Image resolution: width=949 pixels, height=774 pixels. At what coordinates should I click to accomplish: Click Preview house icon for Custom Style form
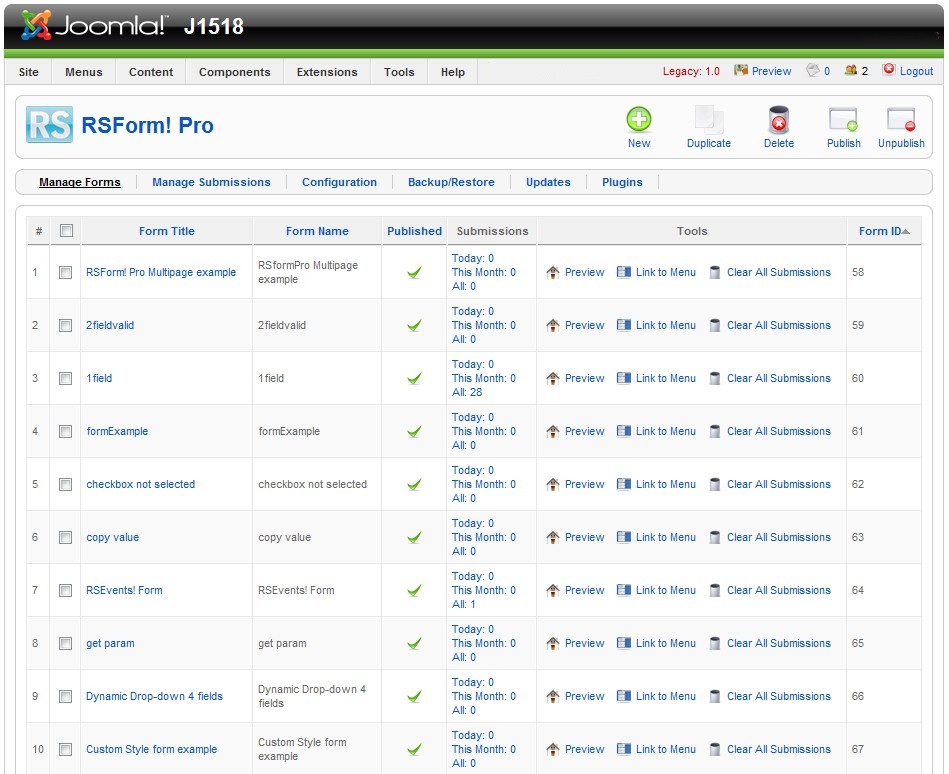(x=553, y=749)
